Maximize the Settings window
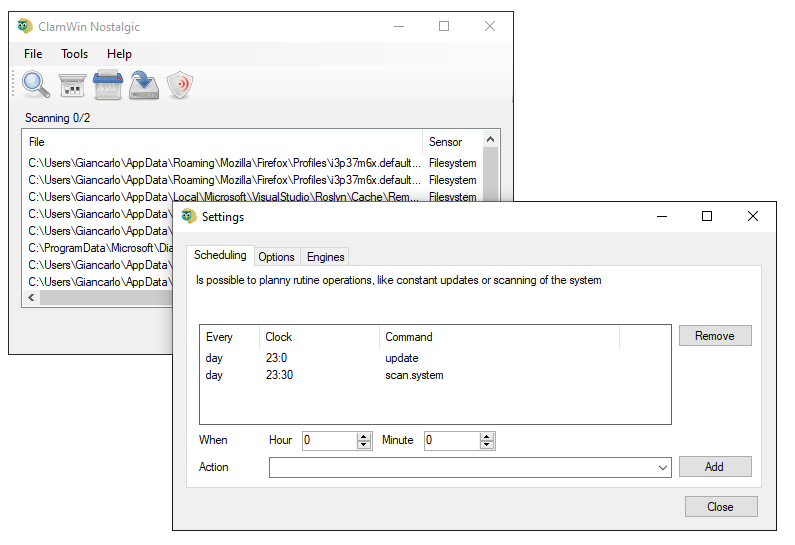Image resolution: width=795 pixels, height=545 pixels. (x=707, y=216)
